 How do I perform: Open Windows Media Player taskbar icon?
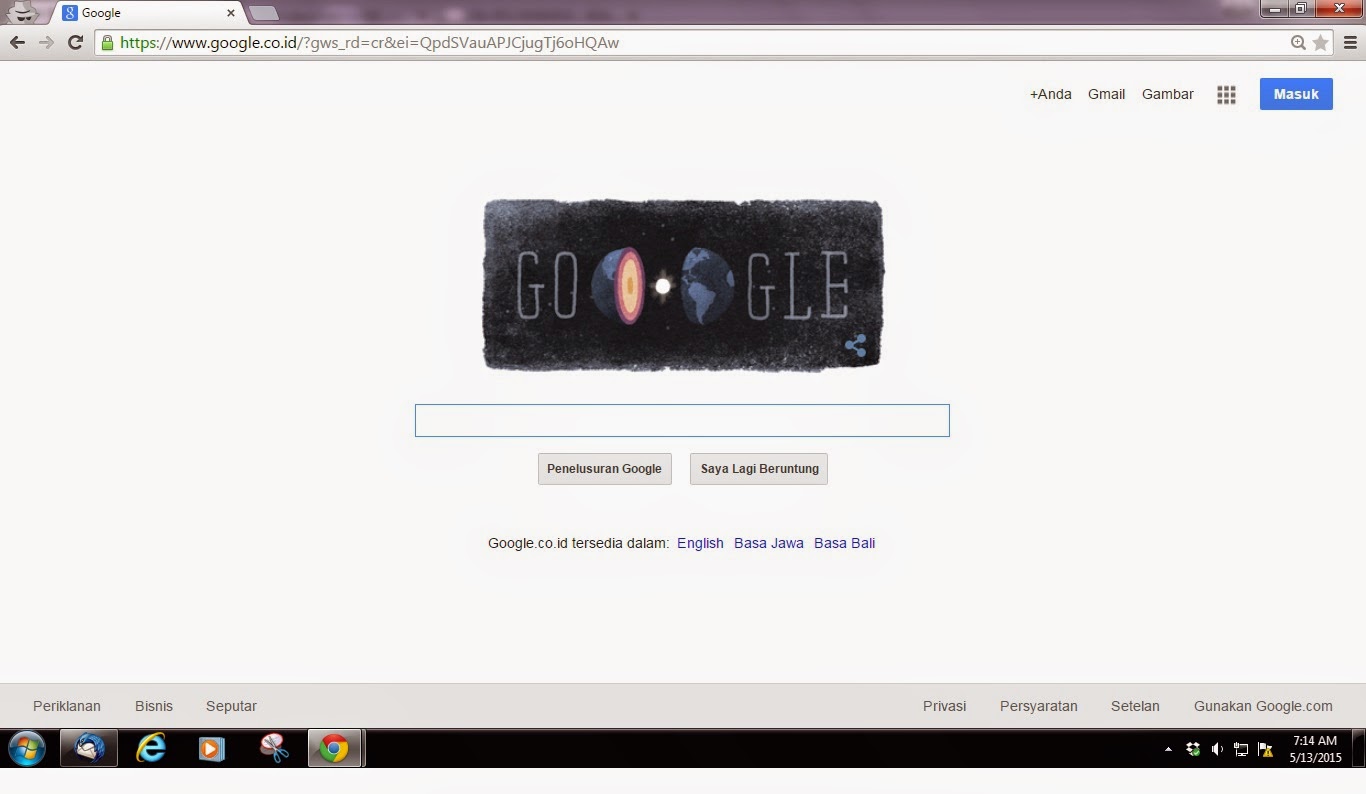212,748
